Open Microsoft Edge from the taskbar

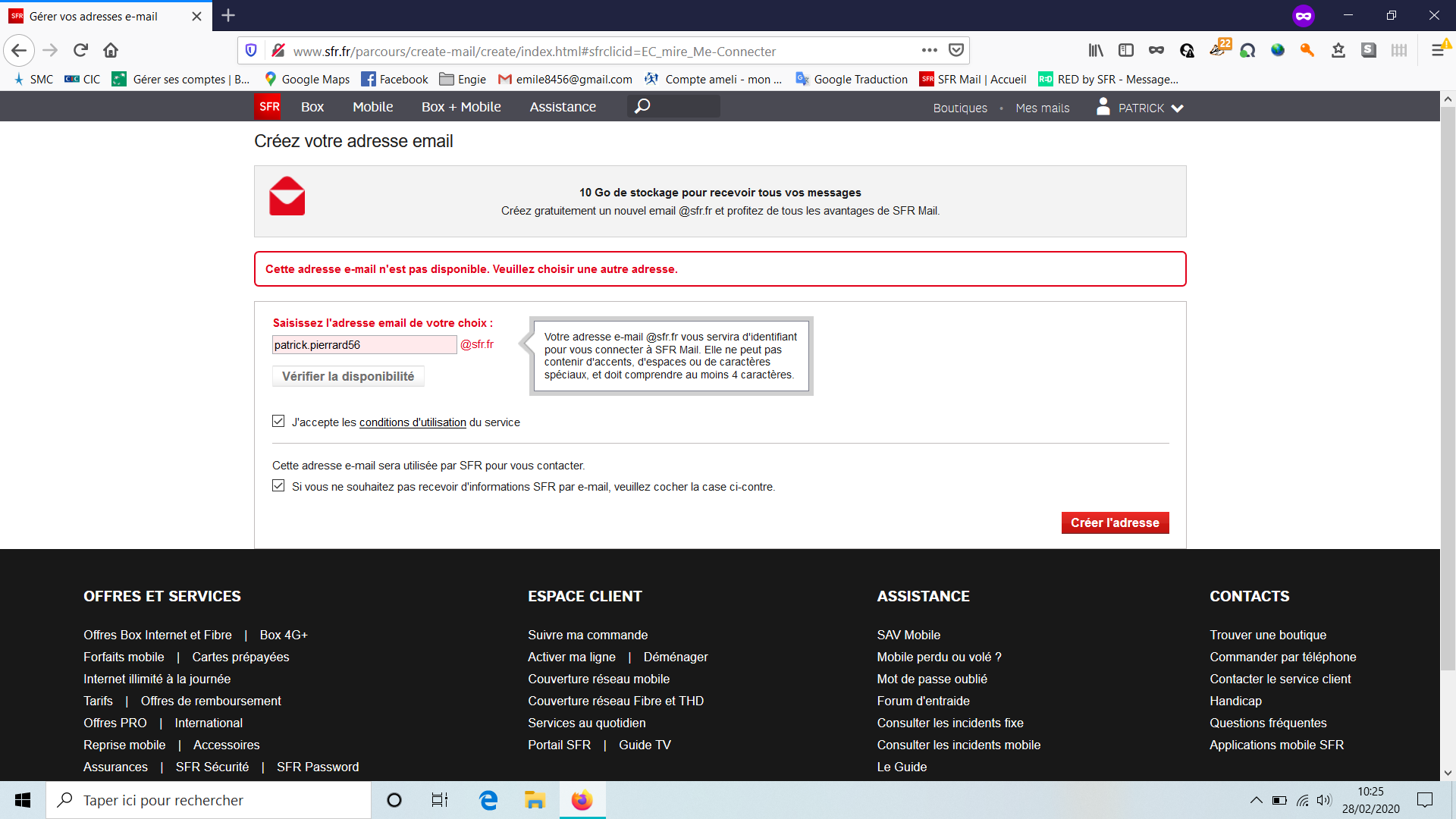coord(488,800)
